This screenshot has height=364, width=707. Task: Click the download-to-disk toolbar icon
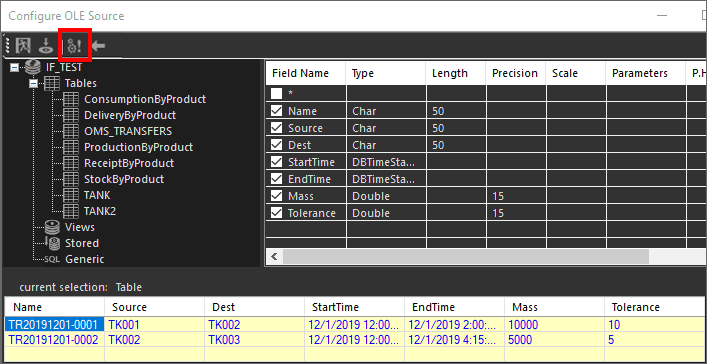[46, 46]
